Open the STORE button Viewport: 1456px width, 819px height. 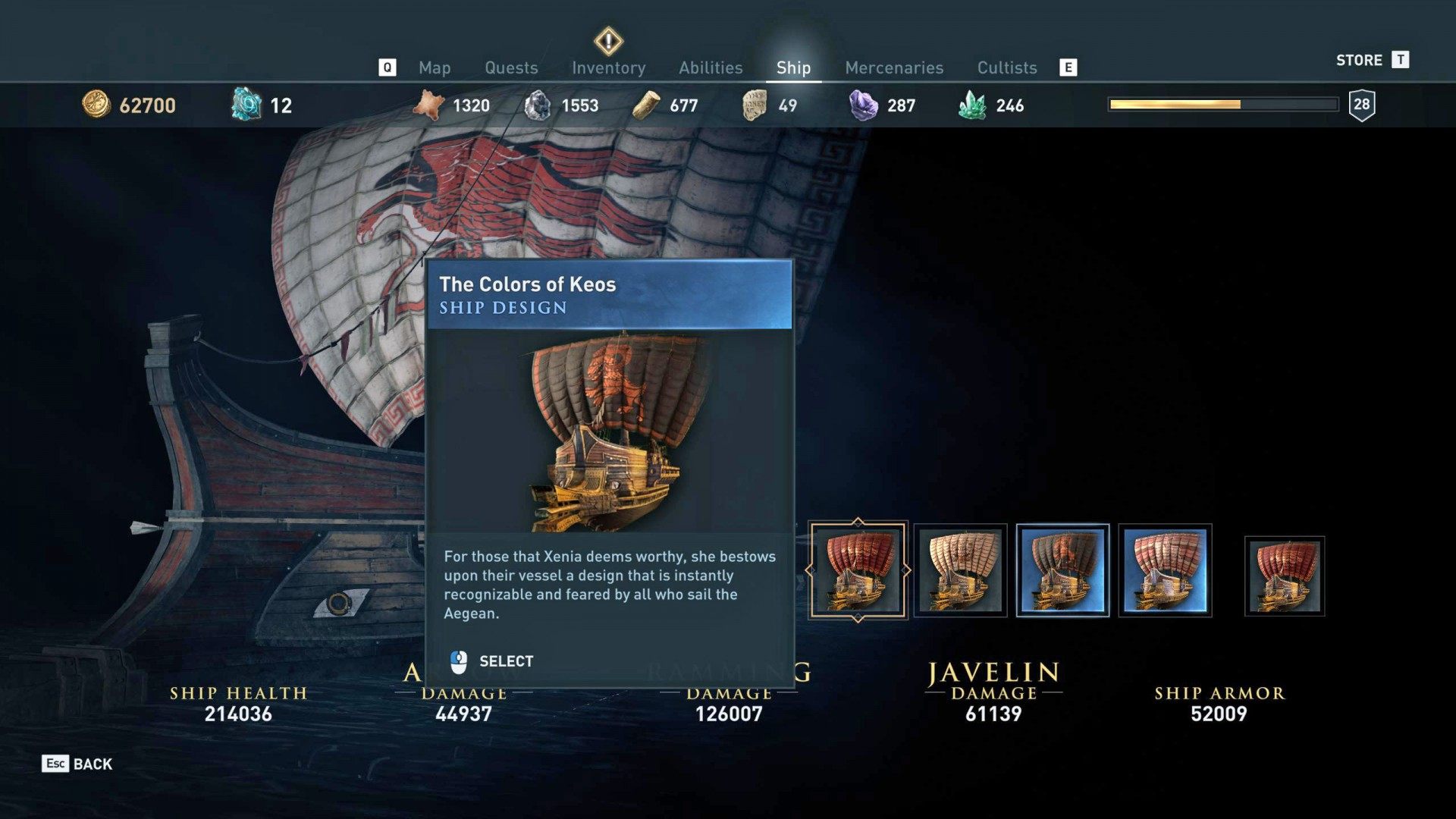pos(1373,60)
